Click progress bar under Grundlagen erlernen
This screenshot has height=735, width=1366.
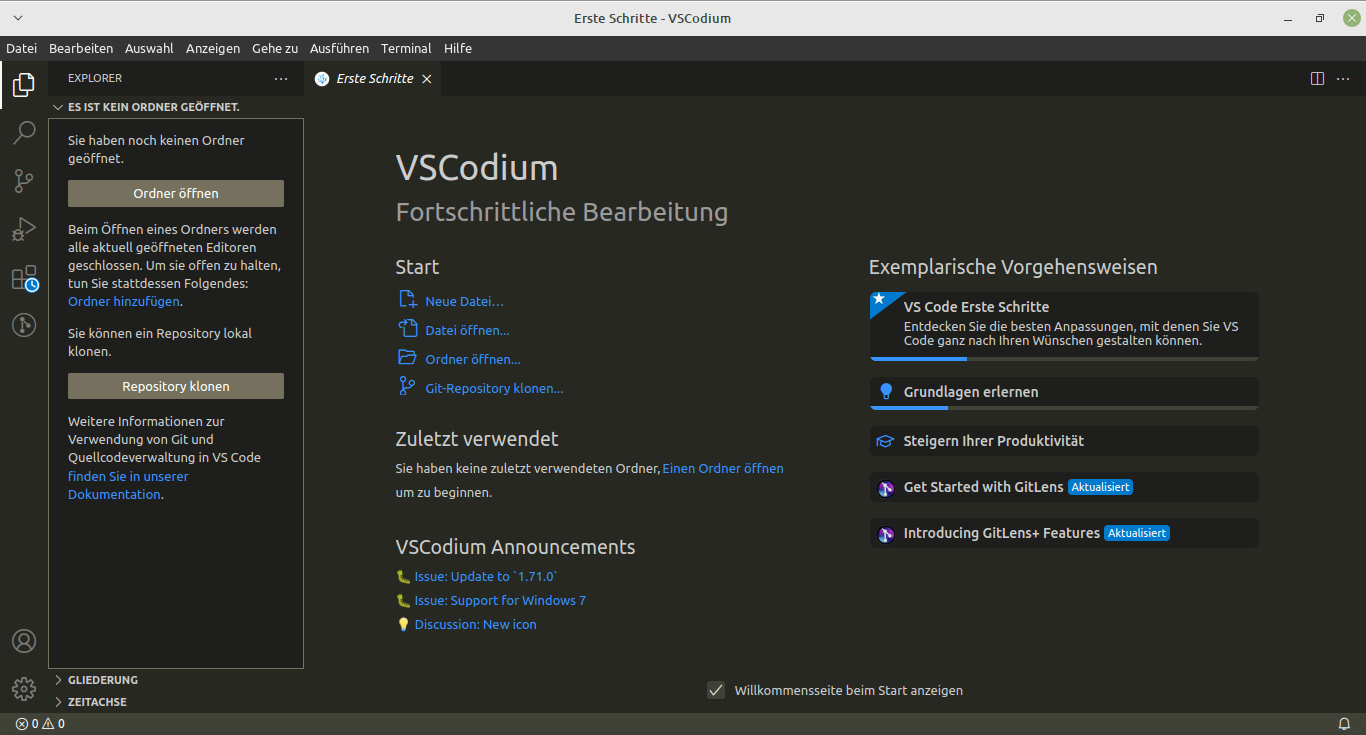point(1064,408)
